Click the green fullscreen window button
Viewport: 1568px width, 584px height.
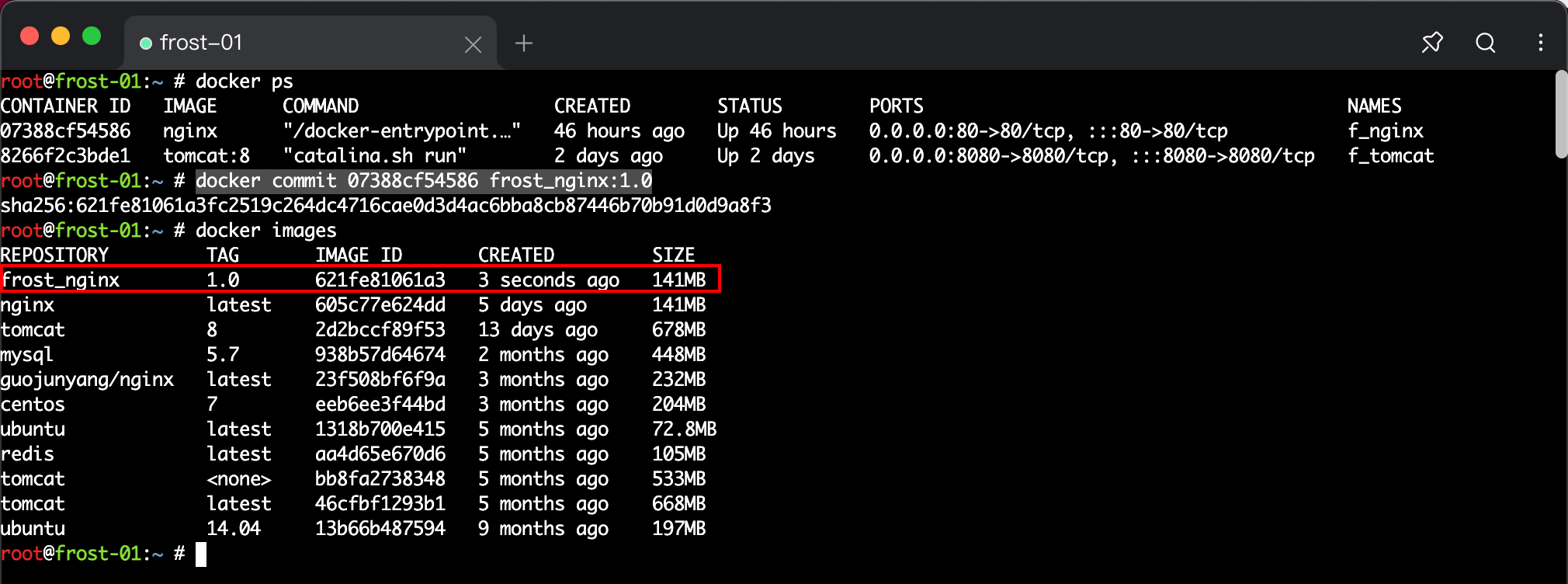[x=92, y=36]
